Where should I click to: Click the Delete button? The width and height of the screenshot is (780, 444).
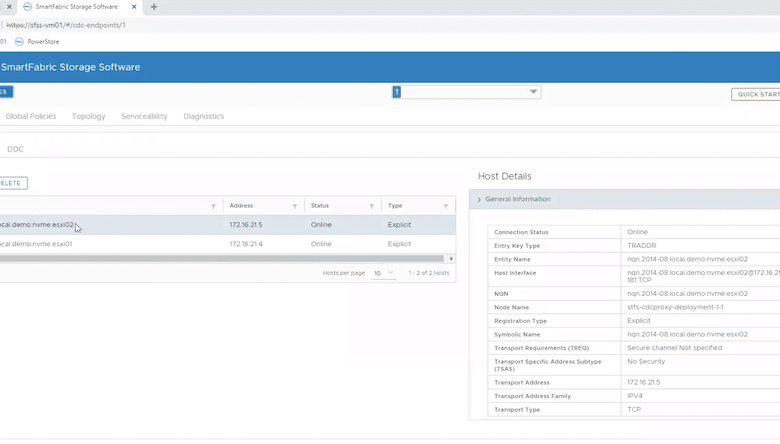click(x=13, y=183)
